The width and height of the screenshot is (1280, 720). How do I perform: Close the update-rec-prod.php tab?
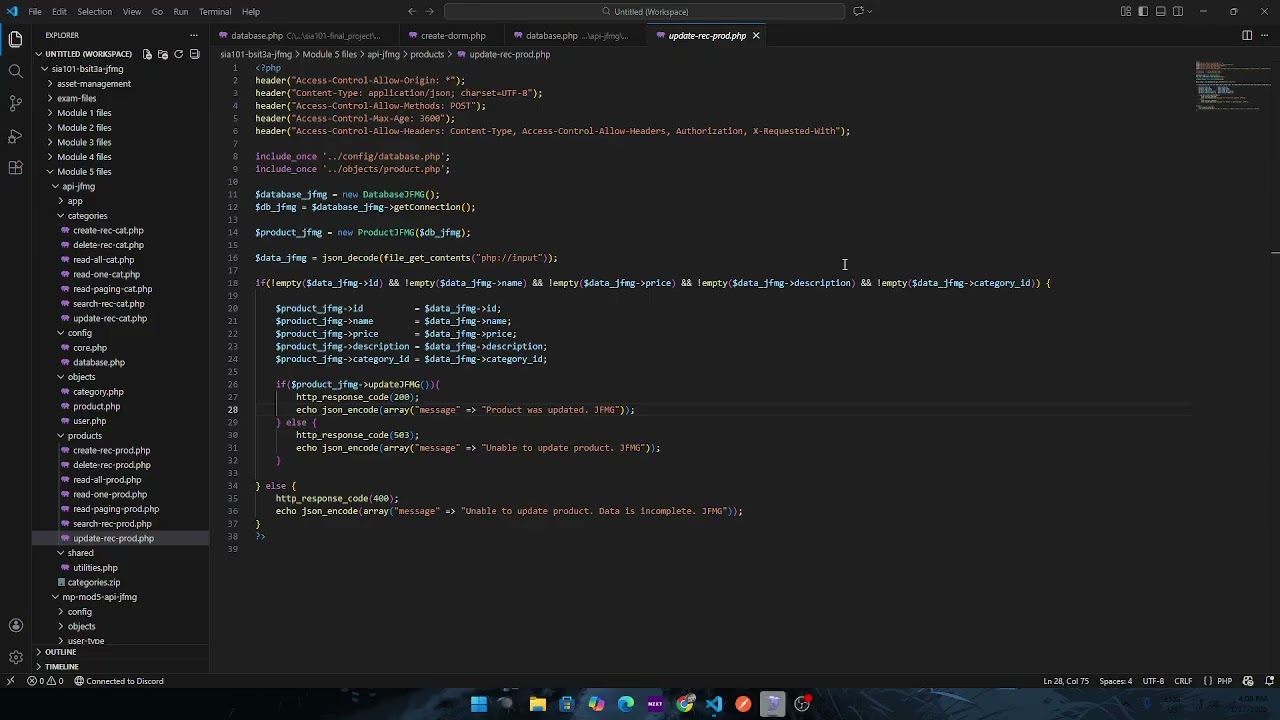[x=756, y=36]
